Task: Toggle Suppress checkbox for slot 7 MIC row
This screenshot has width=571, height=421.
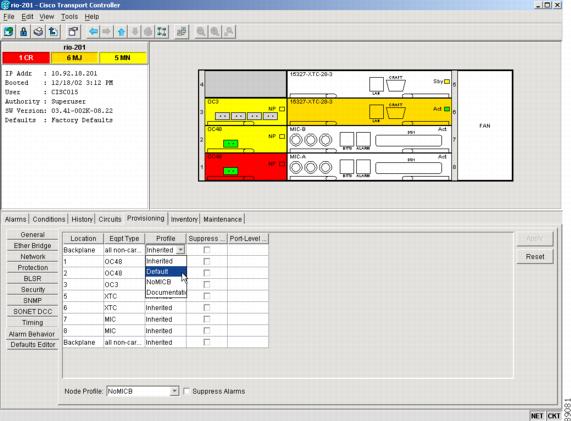Action: 207,319
